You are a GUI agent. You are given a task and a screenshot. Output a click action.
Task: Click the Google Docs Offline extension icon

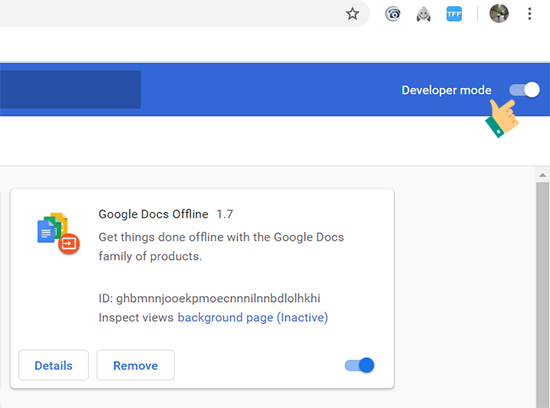coord(58,233)
